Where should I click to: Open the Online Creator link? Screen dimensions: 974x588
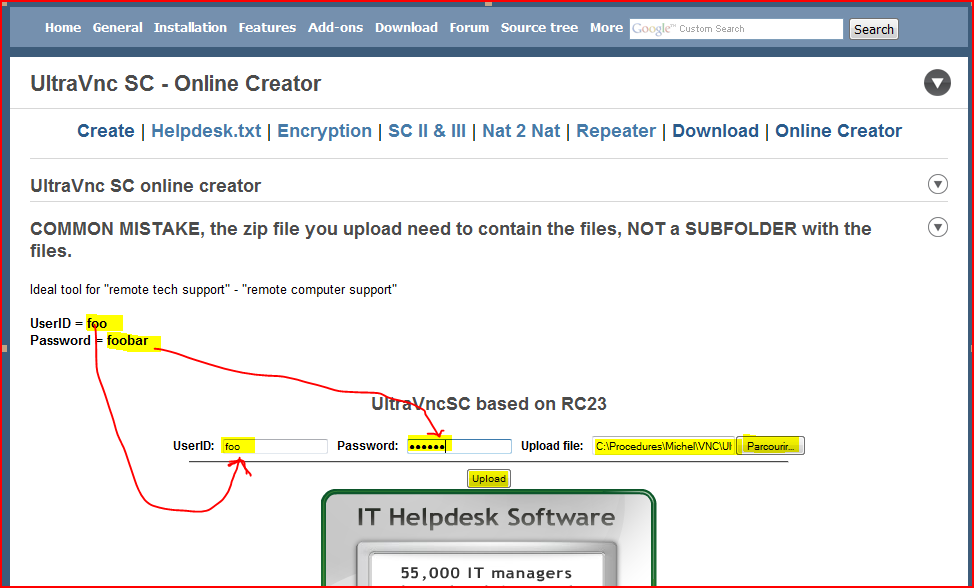pos(839,131)
